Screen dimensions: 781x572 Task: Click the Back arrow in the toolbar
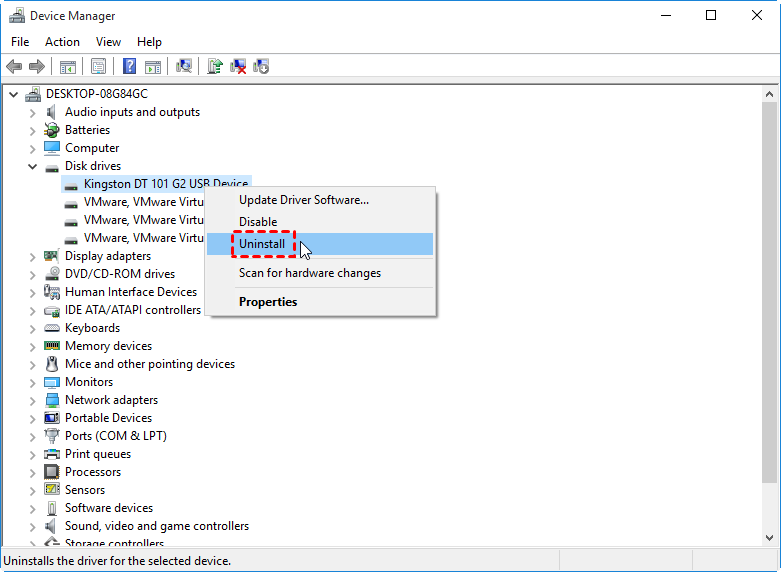[x=14, y=66]
